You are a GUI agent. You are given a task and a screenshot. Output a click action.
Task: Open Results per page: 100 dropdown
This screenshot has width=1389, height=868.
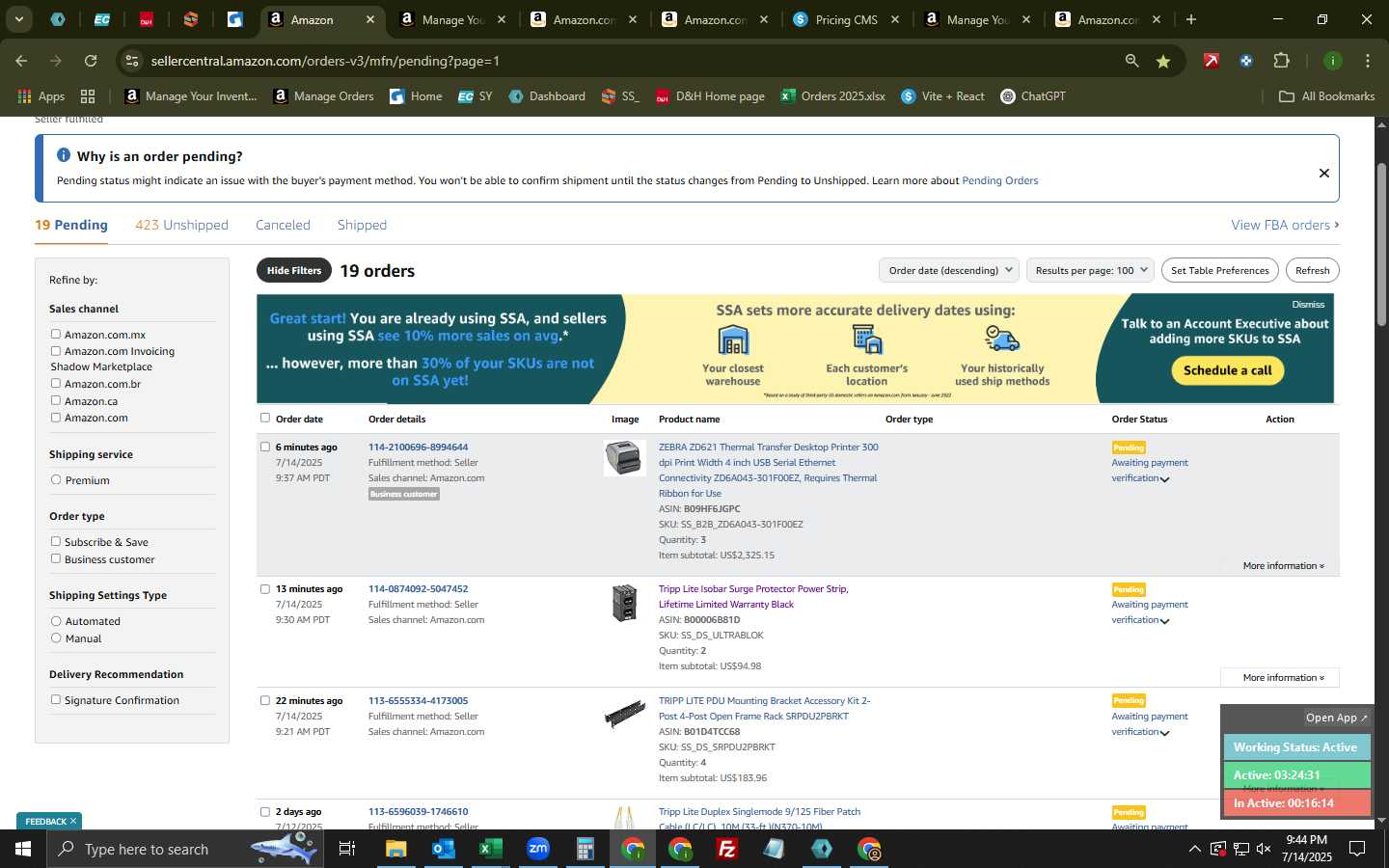(1091, 270)
